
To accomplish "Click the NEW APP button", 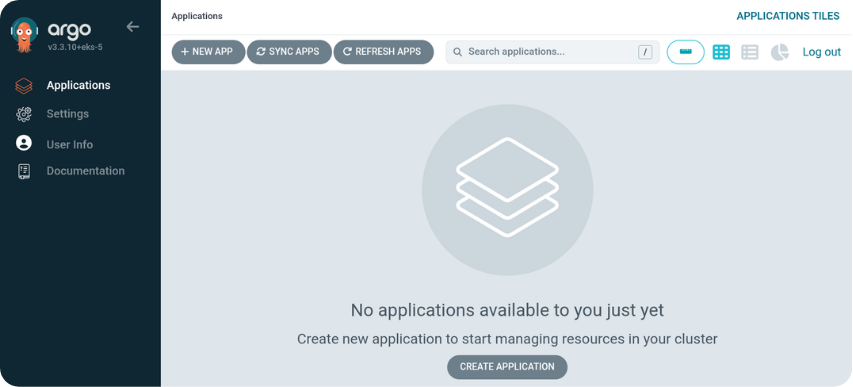I will (x=208, y=52).
